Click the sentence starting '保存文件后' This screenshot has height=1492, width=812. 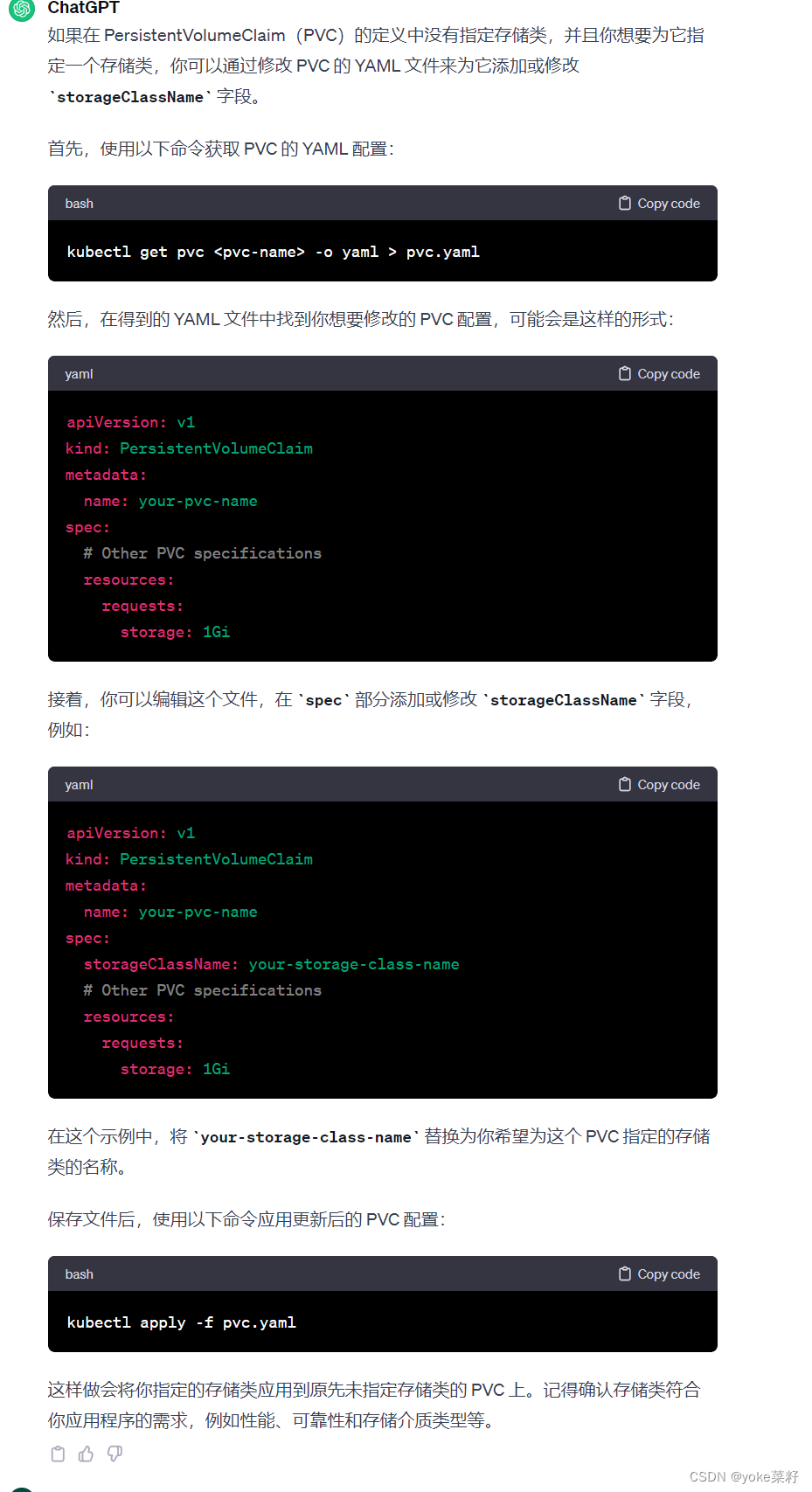tap(246, 1219)
